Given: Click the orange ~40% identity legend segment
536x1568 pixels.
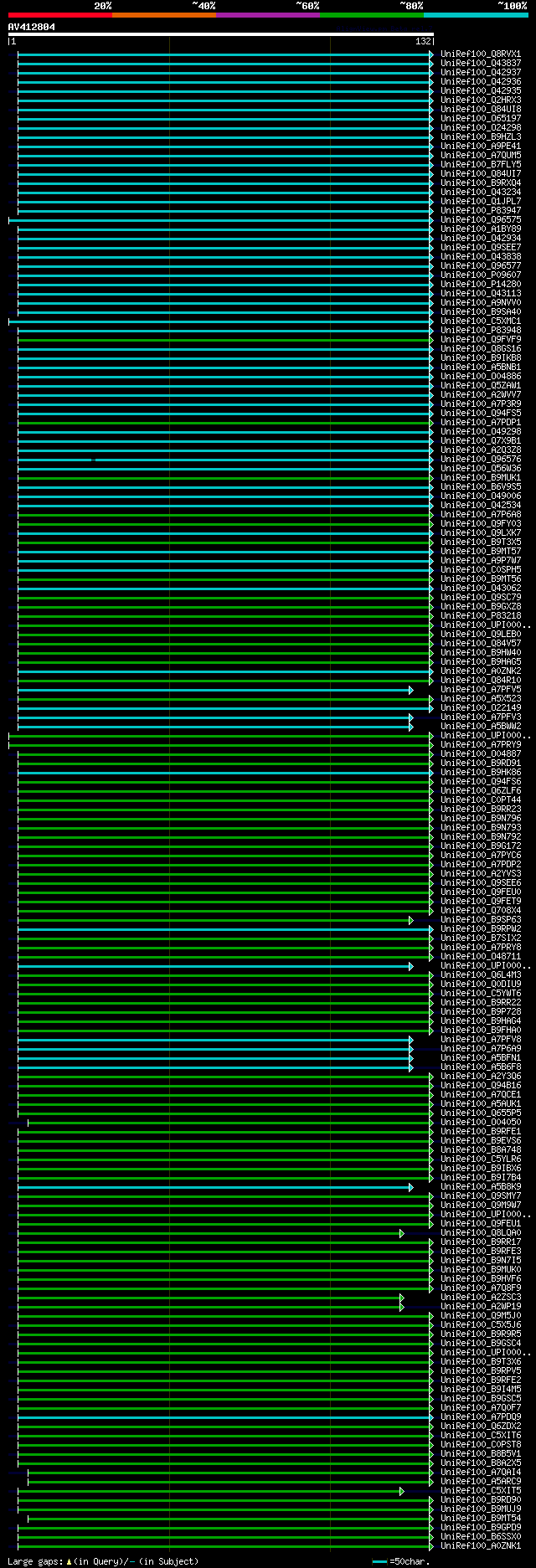Looking at the screenshot, I should pos(163,15).
